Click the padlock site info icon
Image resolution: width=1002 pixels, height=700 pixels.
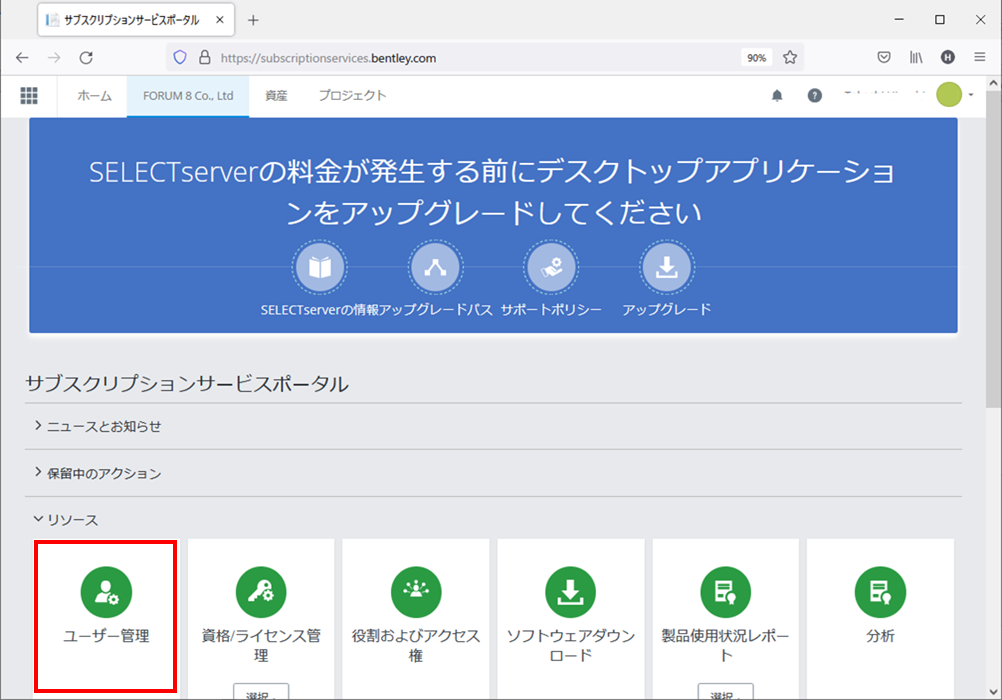point(204,58)
